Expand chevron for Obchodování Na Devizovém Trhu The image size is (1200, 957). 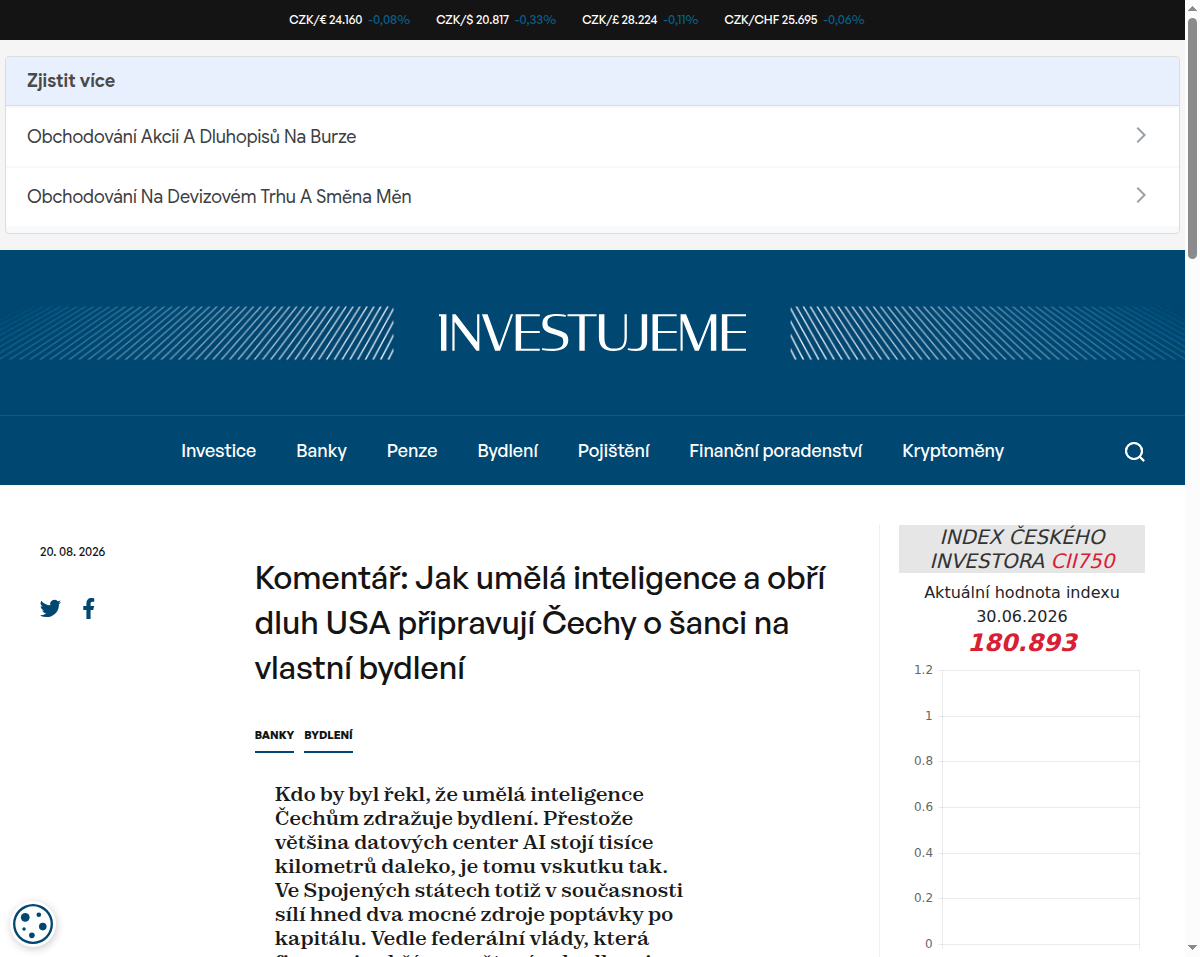(x=1141, y=196)
